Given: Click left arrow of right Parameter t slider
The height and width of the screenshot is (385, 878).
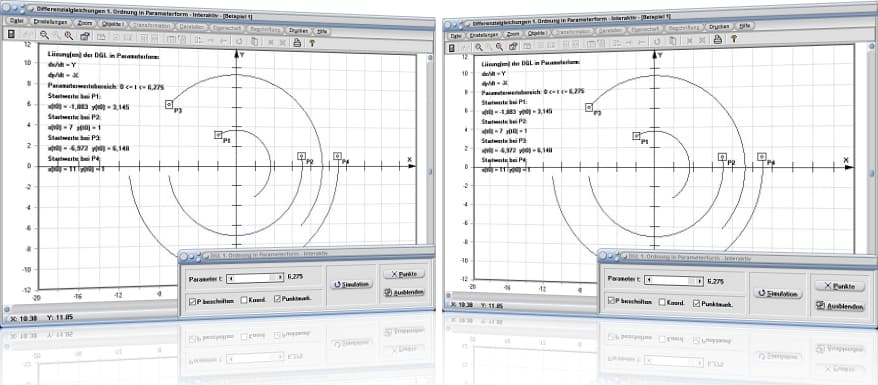Looking at the screenshot, I should 648,280.
